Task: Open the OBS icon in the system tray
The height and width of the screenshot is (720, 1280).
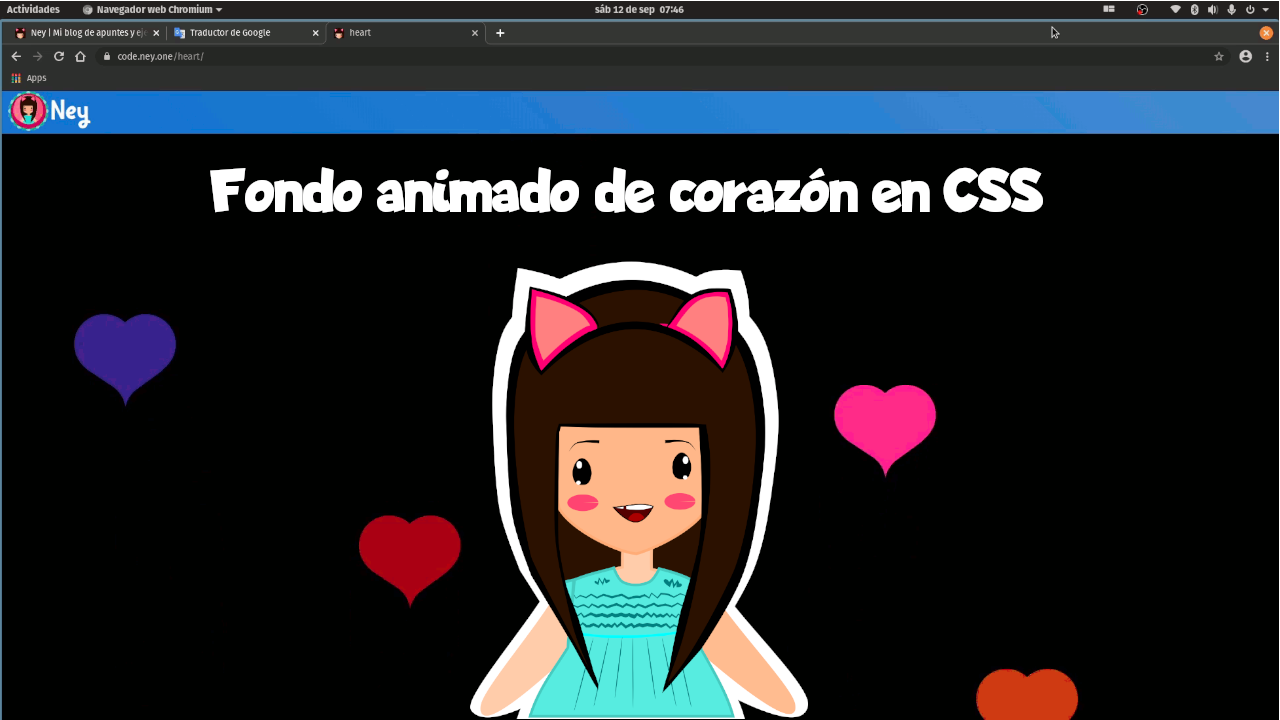Action: point(1142,9)
